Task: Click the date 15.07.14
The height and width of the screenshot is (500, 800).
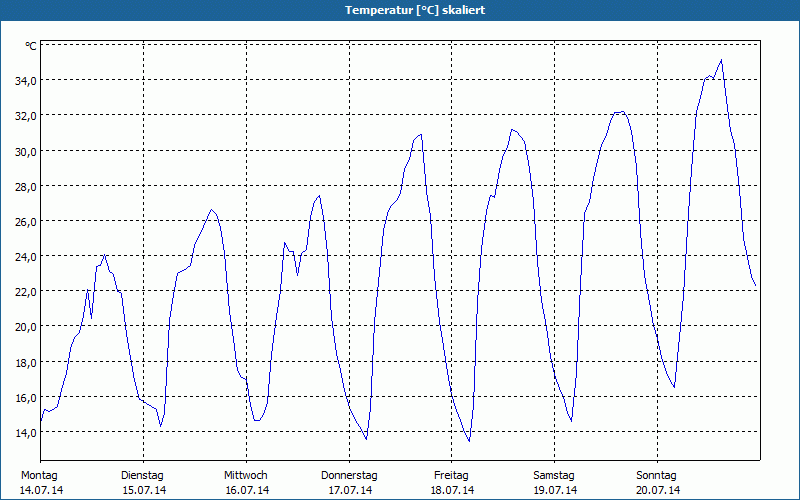Action: coord(144,490)
